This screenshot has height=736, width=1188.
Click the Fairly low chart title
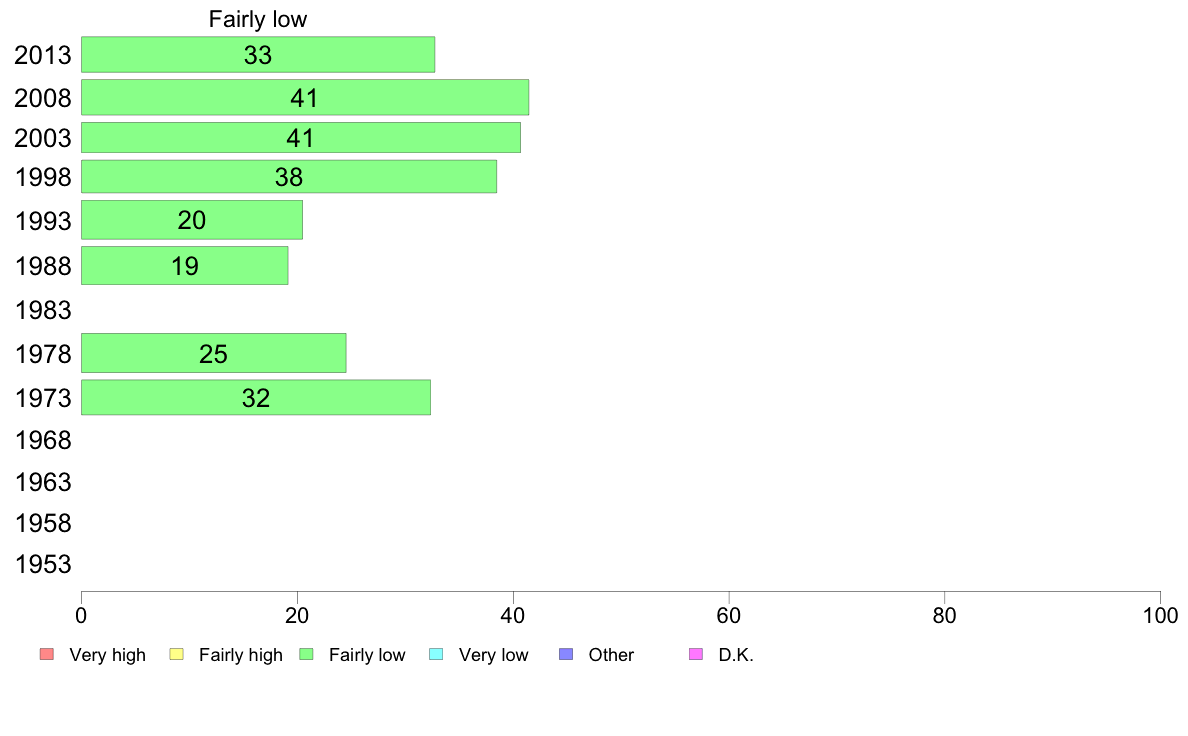(x=258, y=19)
